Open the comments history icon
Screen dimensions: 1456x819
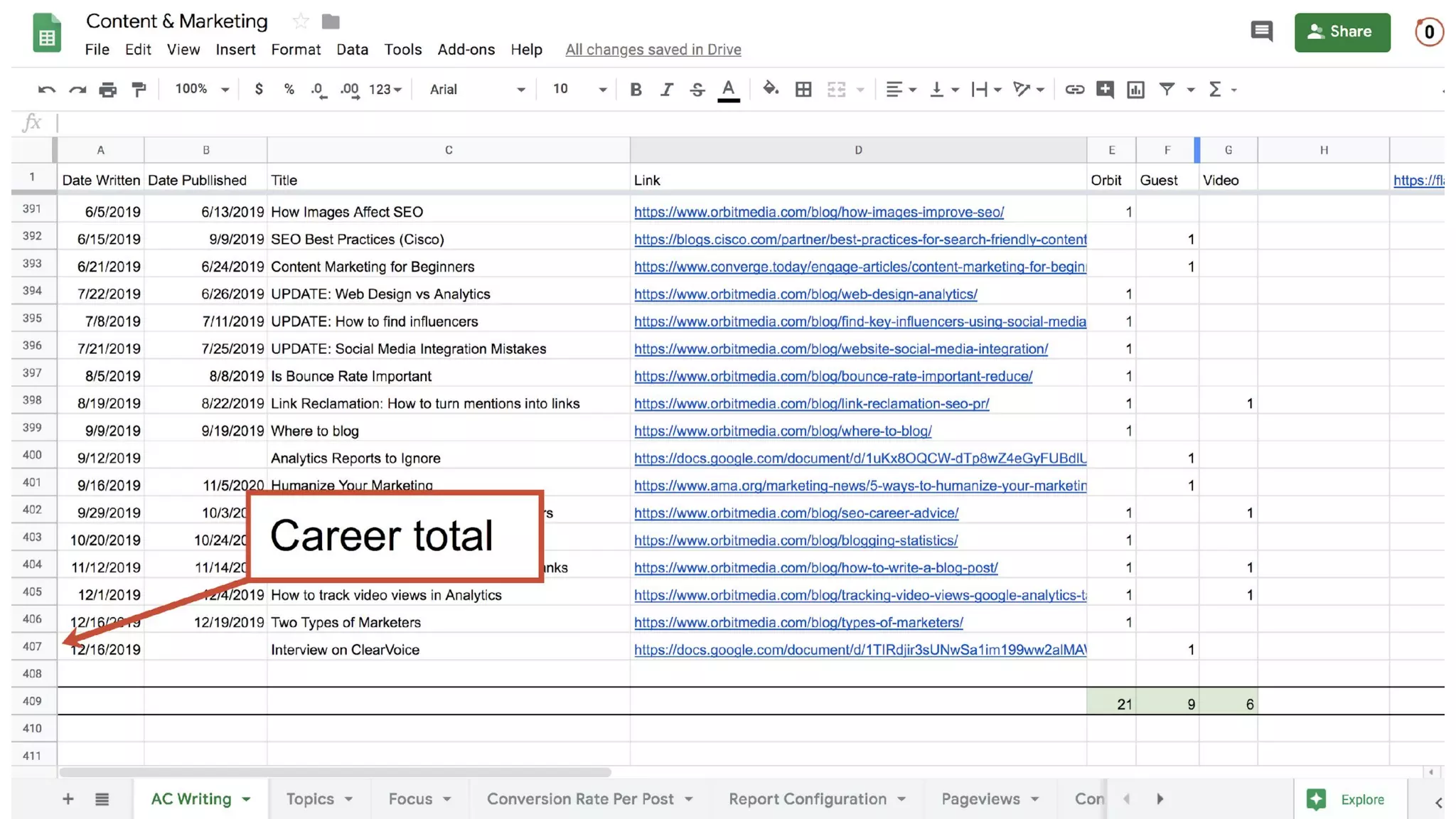(1261, 31)
